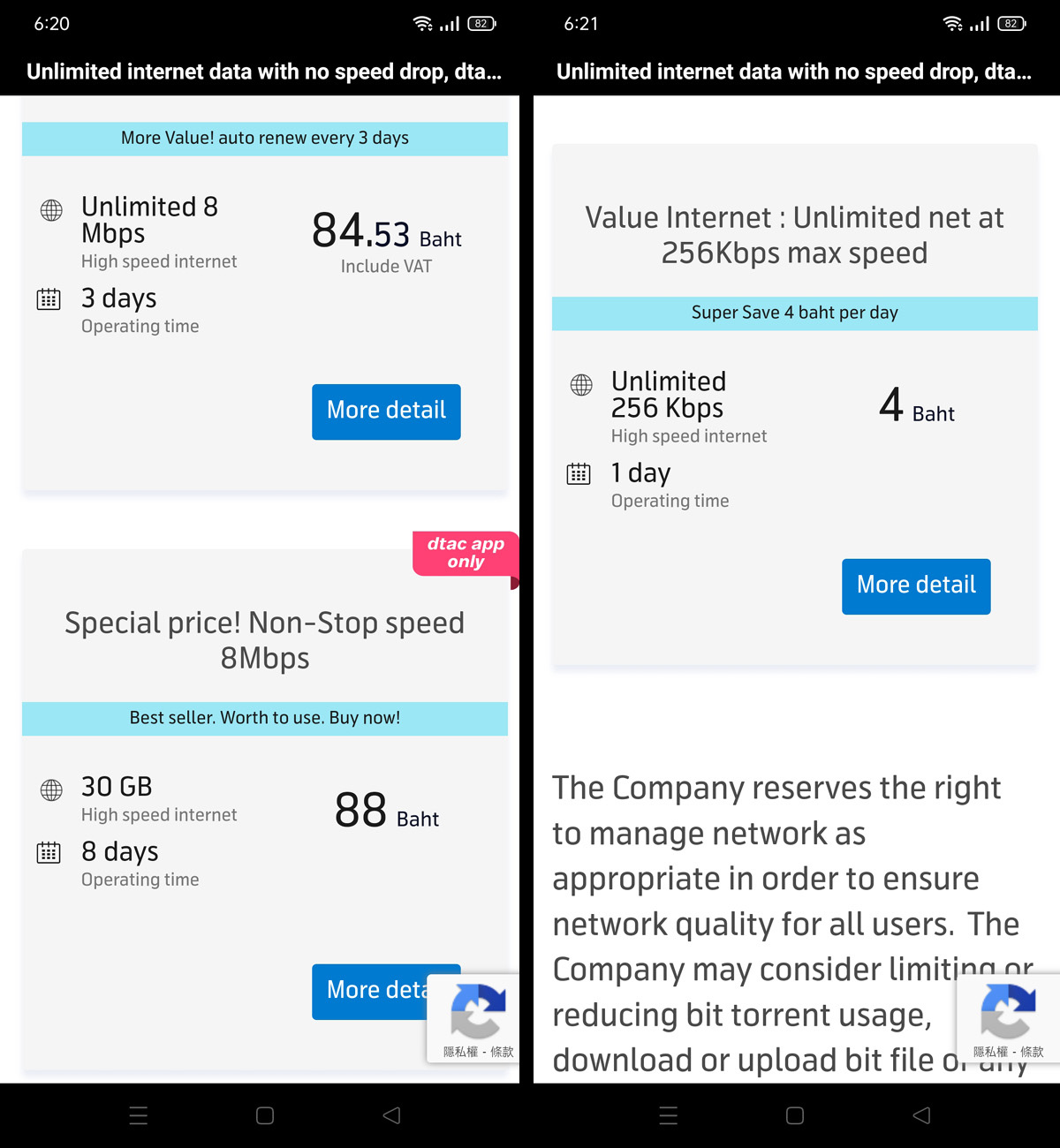Open More detail for 84.53 Baht package

386,412
